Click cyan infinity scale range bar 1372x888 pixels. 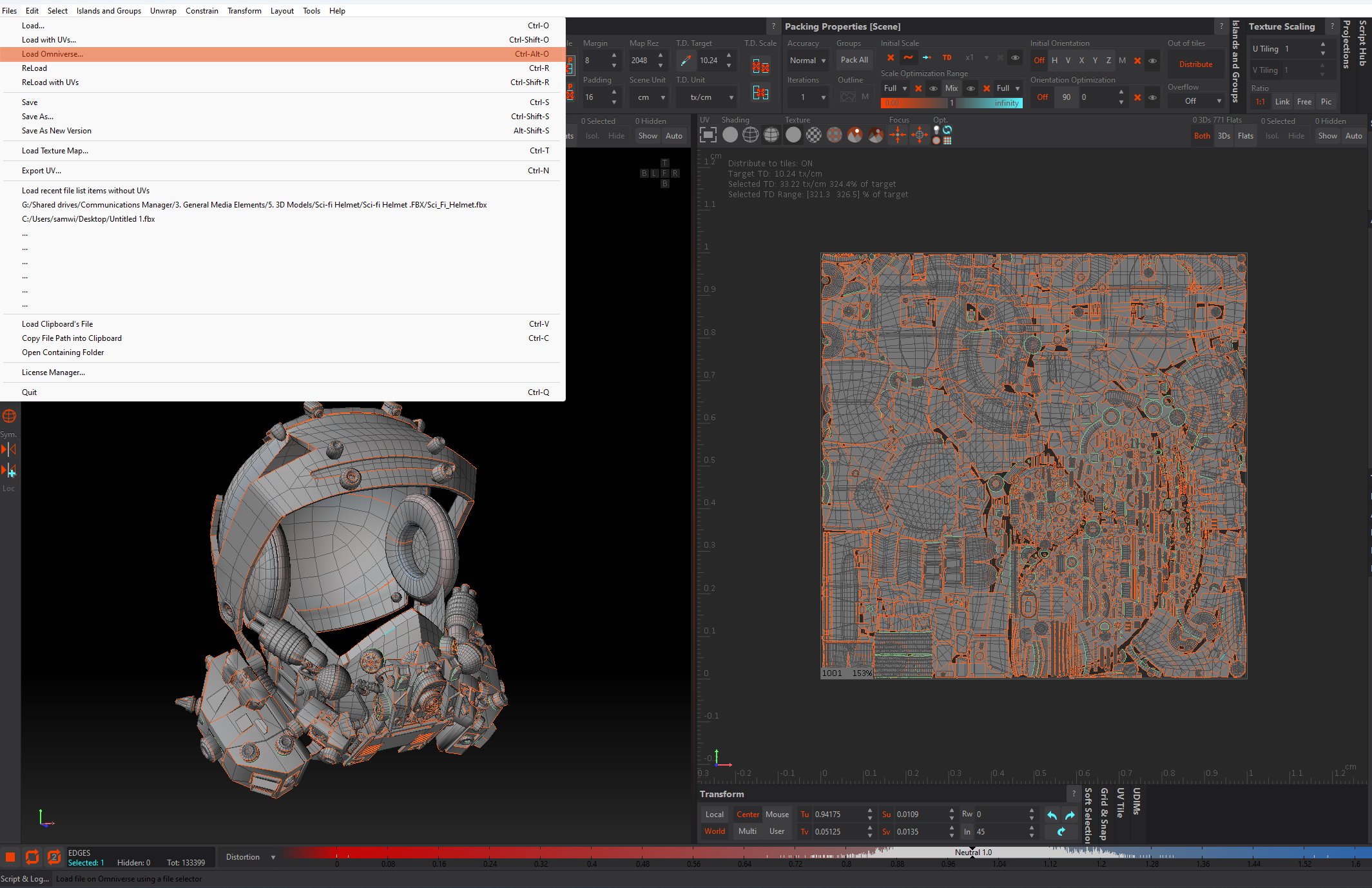pos(989,103)
